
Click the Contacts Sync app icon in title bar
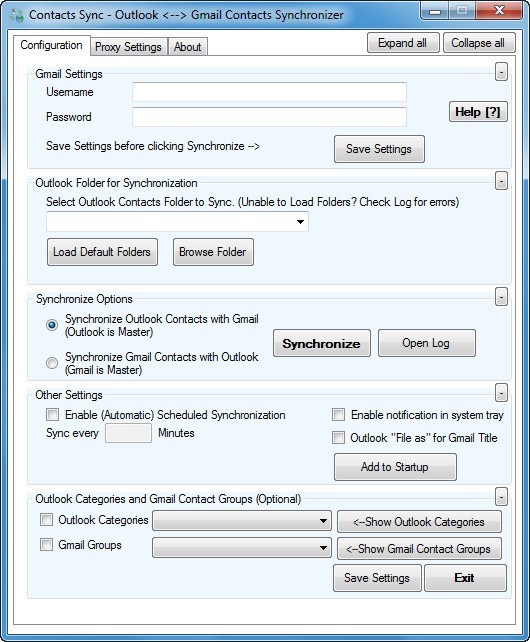[16, 15]
